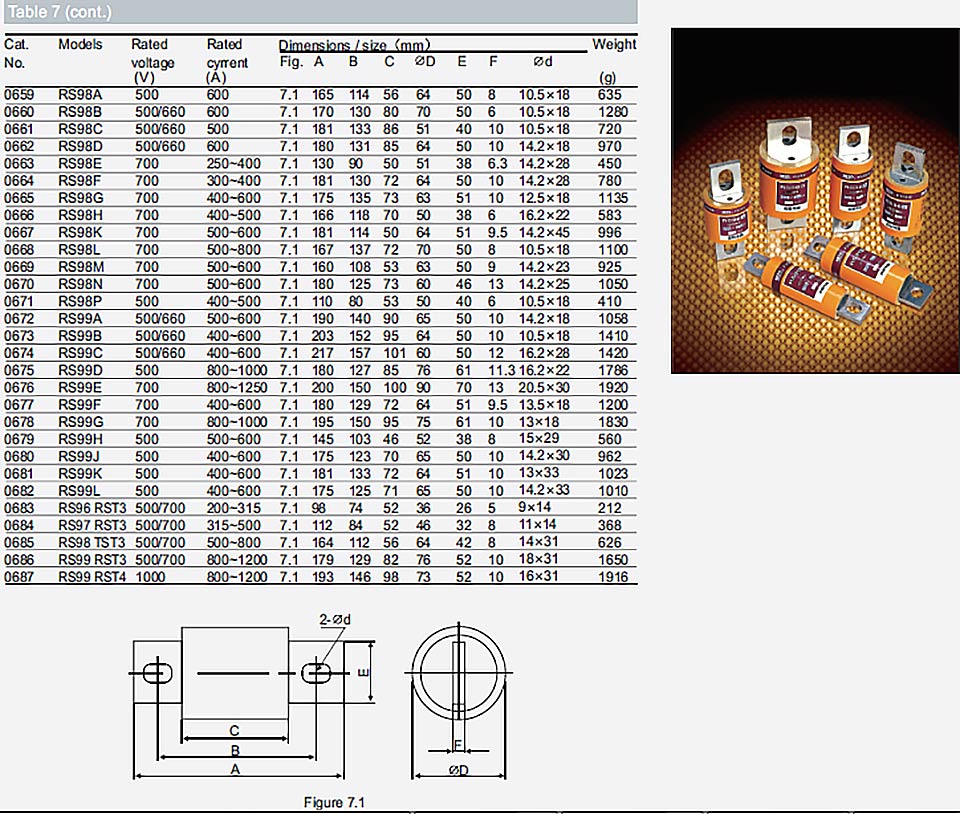
Task: Click rated current "300~400"
Action: pyautogui.click(x=233, y=181)
